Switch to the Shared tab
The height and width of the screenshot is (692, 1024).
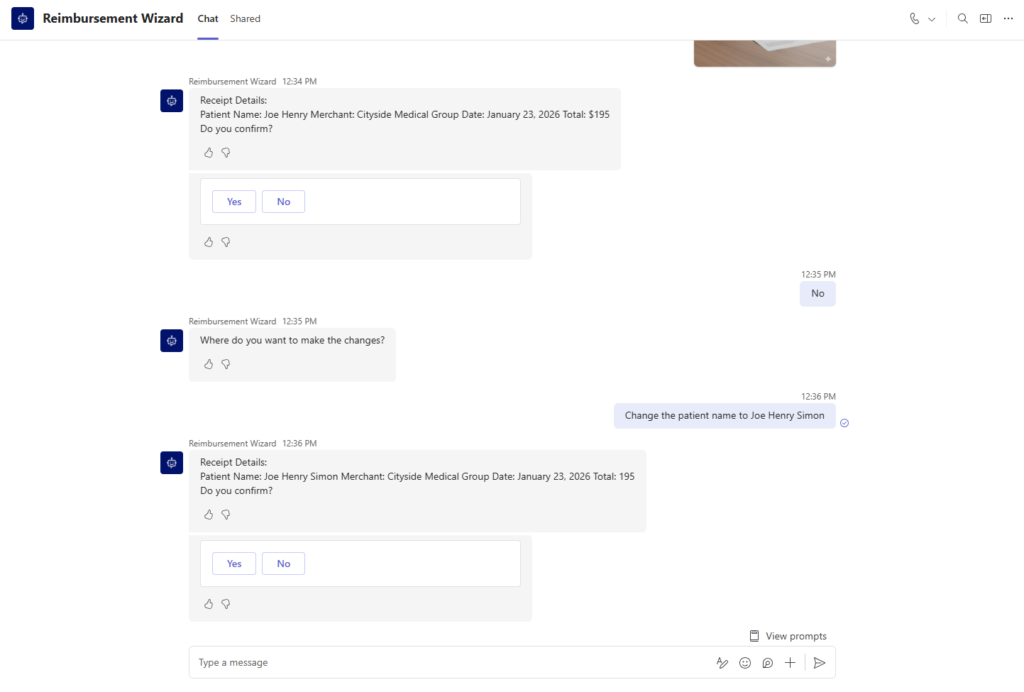pos(245,19)
